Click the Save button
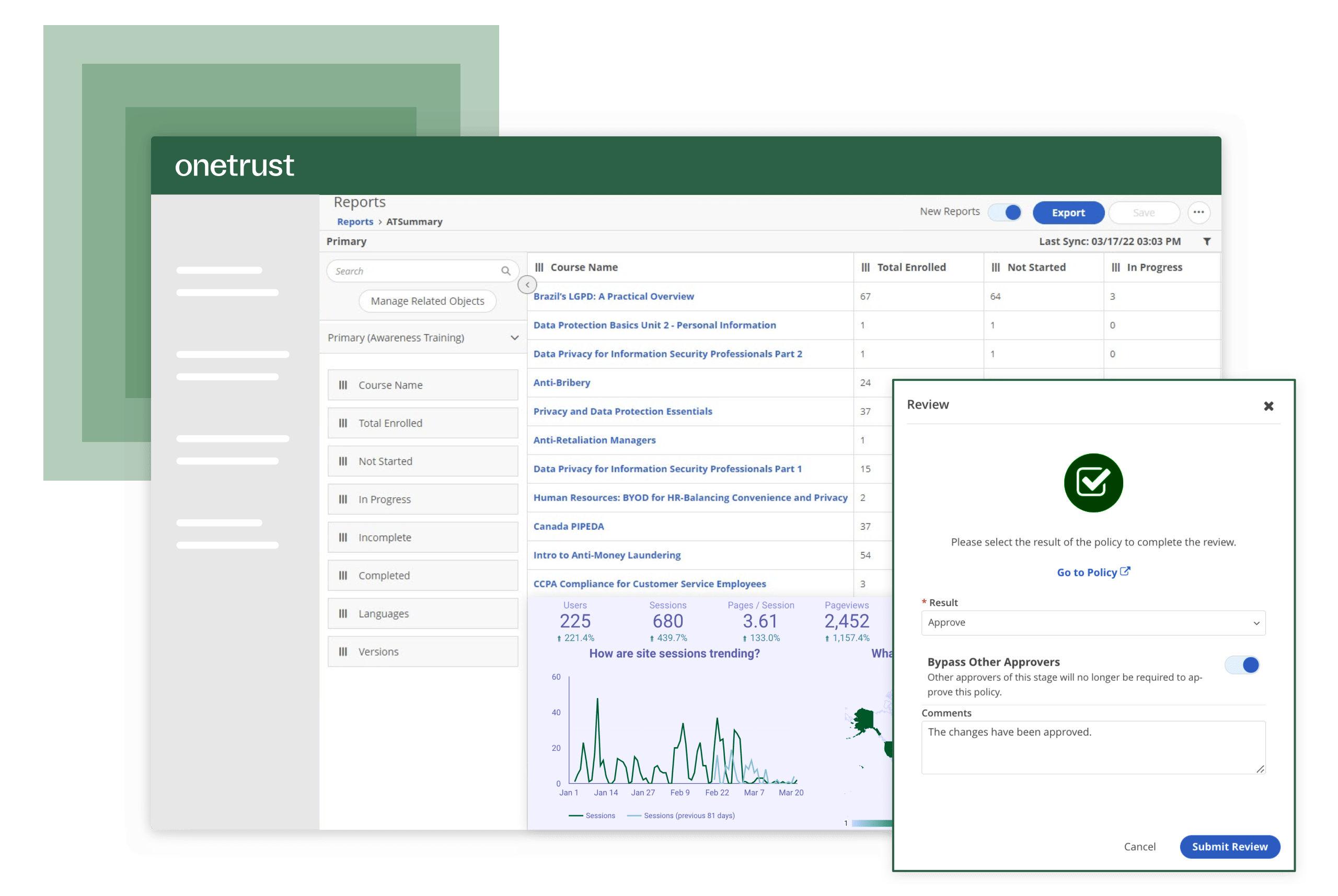 (1144, 213)
